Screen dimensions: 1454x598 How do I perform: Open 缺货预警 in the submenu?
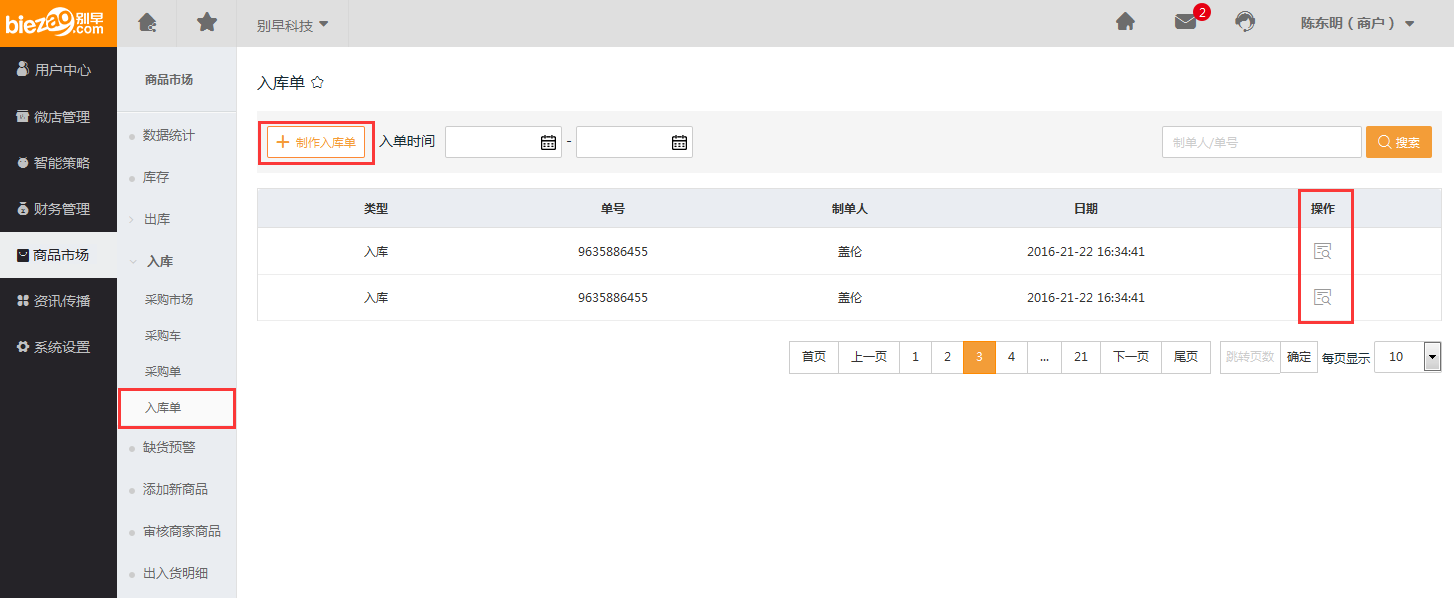[x=169, y=447]
